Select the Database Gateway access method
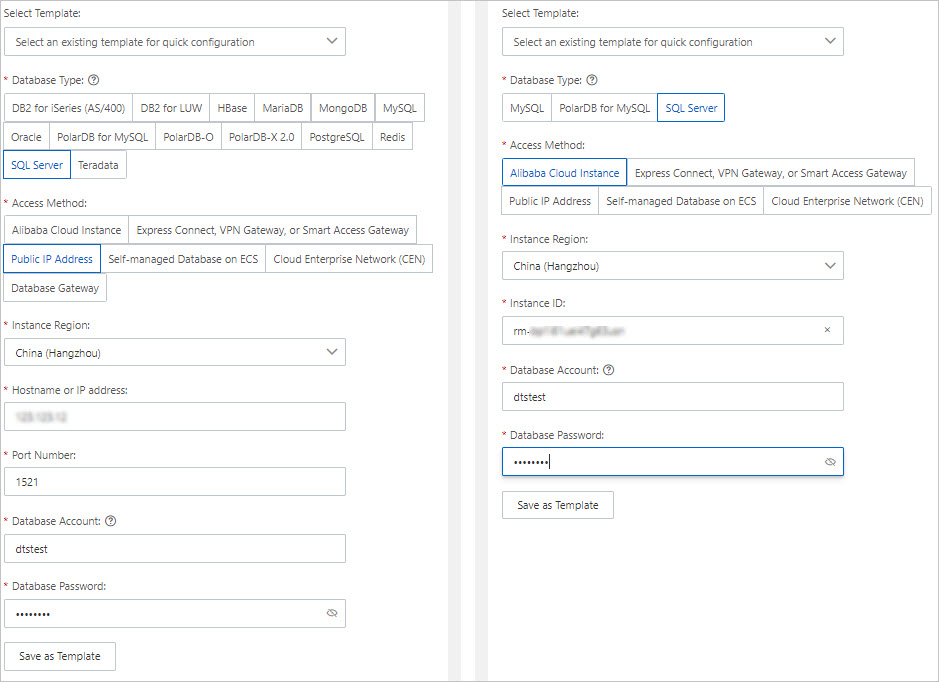The height and width of the screenshot is (682, 939). pyautogui.click(x=55, y=288)
